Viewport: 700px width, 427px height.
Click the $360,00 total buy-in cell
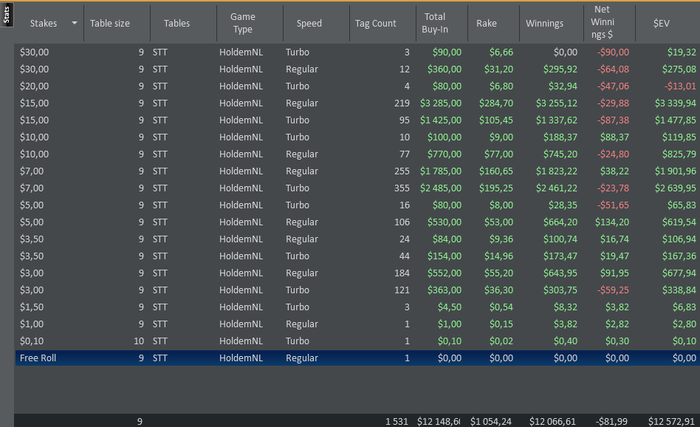click(x=444, y=69)
